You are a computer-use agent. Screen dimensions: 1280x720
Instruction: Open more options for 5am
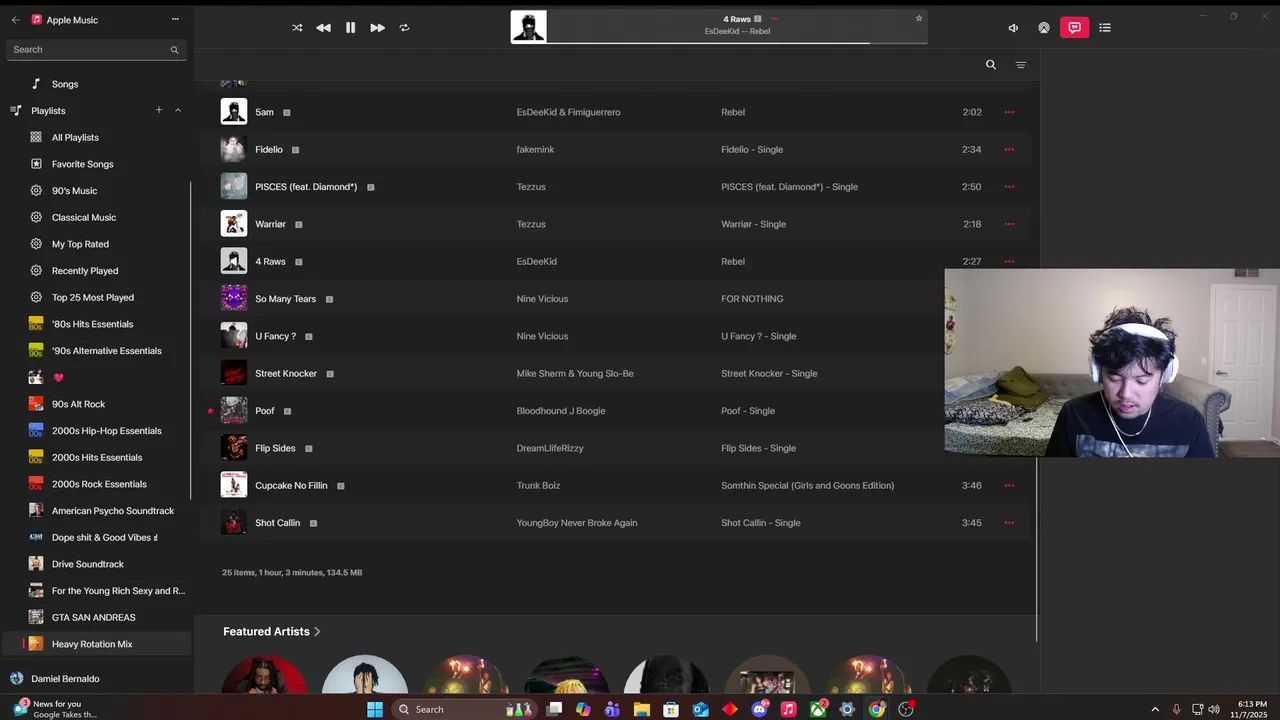click(x=1009, y=112)
